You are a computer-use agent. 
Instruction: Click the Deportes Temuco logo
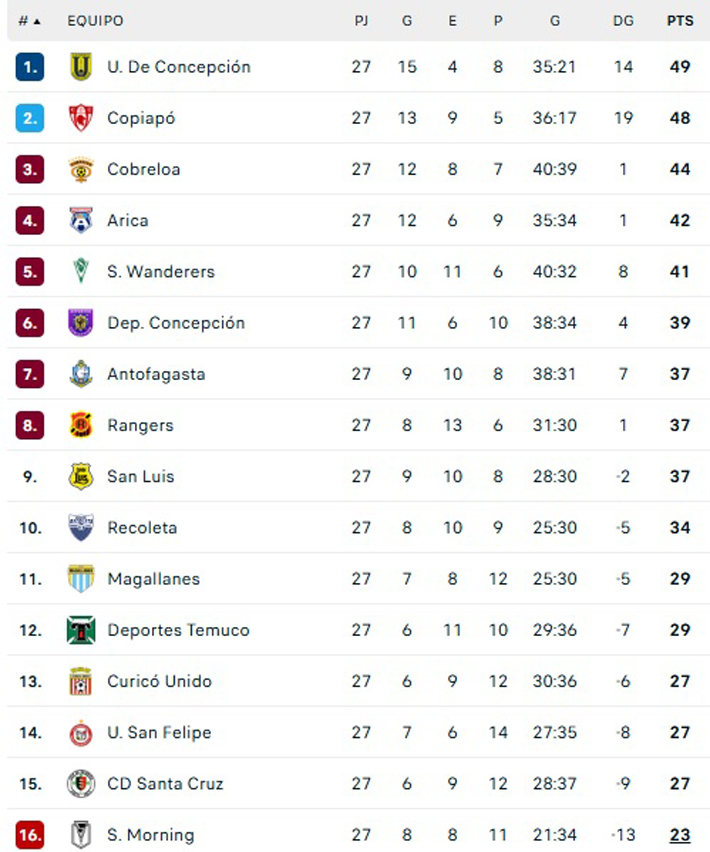(80, 630)
